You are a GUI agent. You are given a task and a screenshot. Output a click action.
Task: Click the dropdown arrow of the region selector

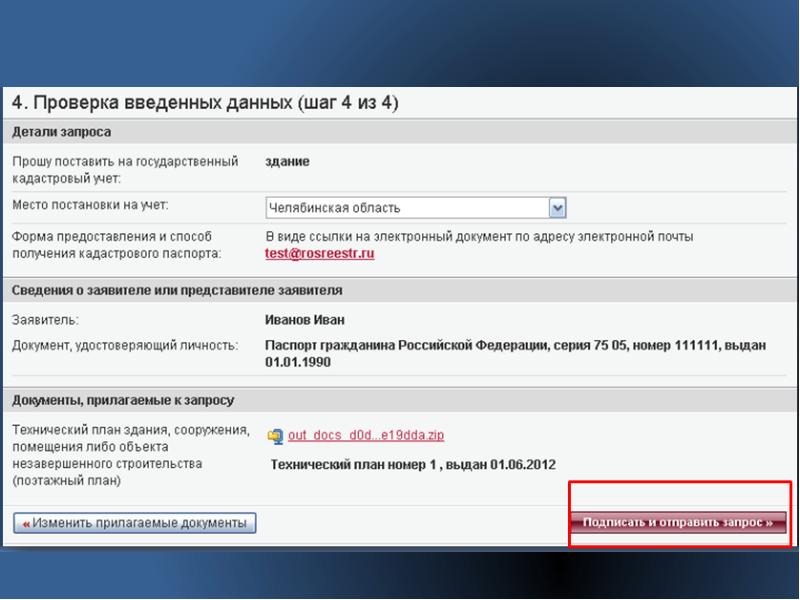558,208
